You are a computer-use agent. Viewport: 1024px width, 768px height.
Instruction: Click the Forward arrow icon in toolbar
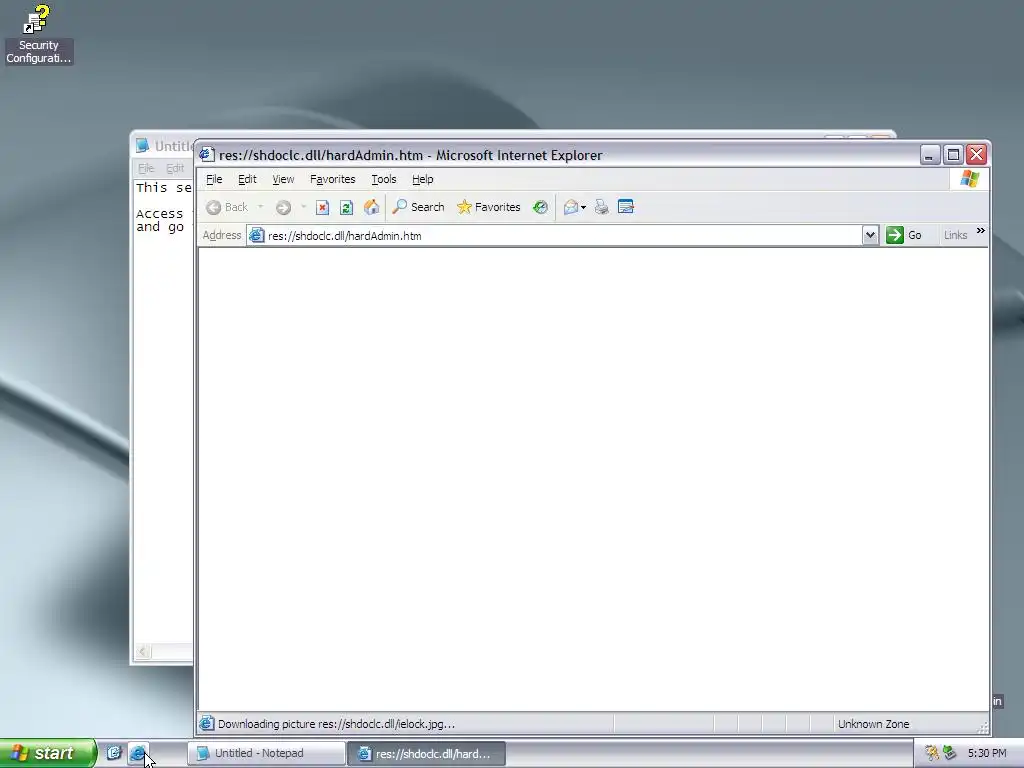point(283,208)
